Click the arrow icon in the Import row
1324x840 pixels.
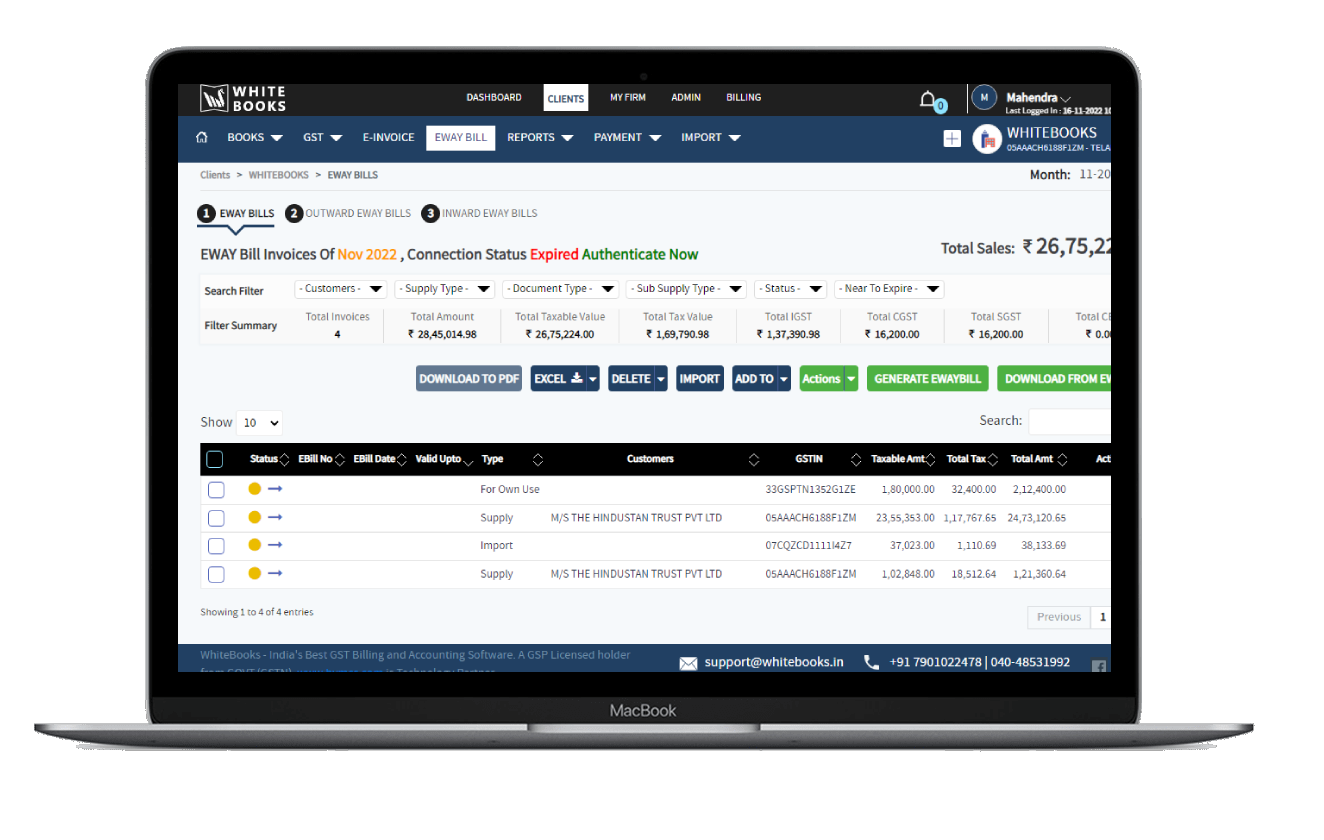275,545
